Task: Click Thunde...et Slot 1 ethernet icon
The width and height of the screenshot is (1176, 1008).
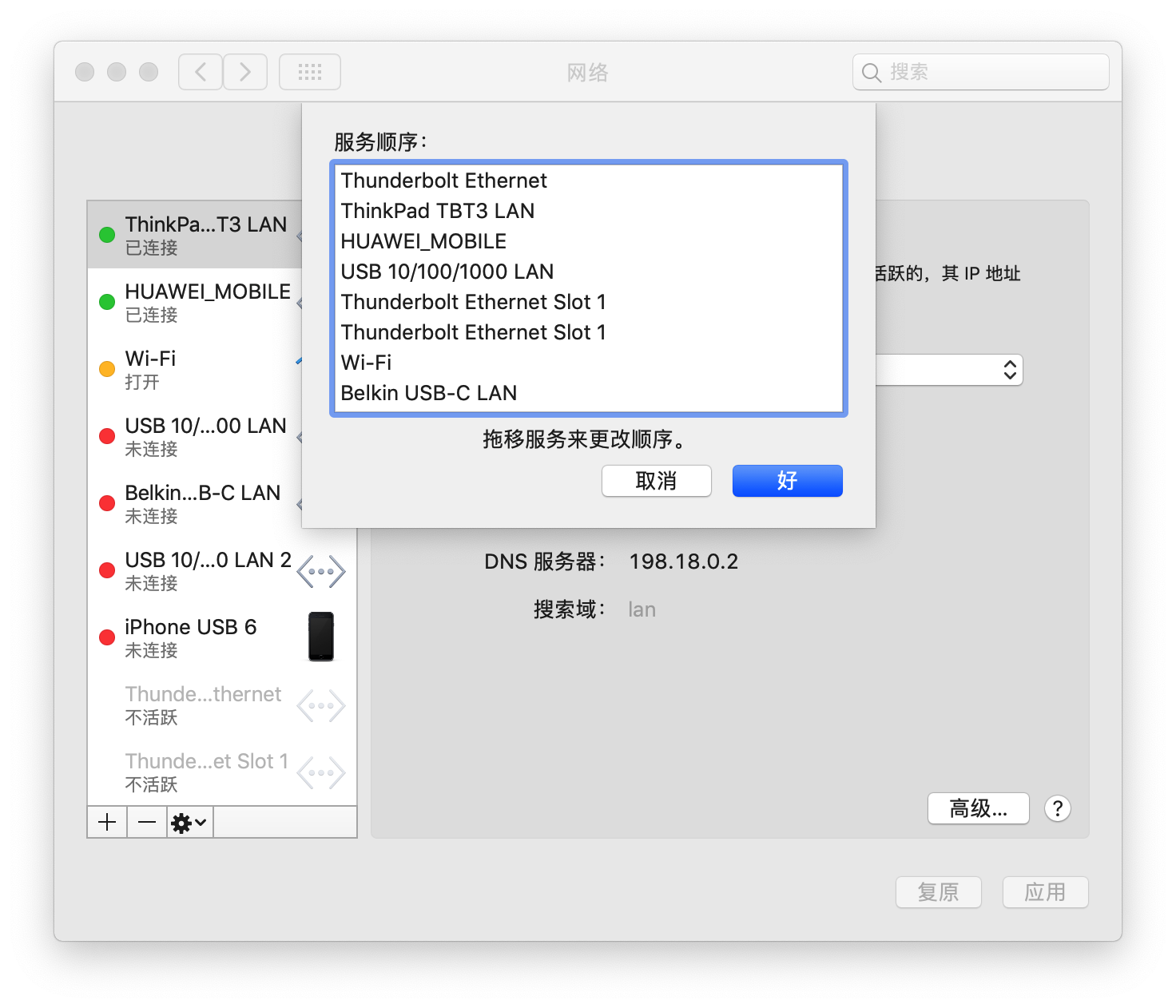Action: [x=321, y=772]
